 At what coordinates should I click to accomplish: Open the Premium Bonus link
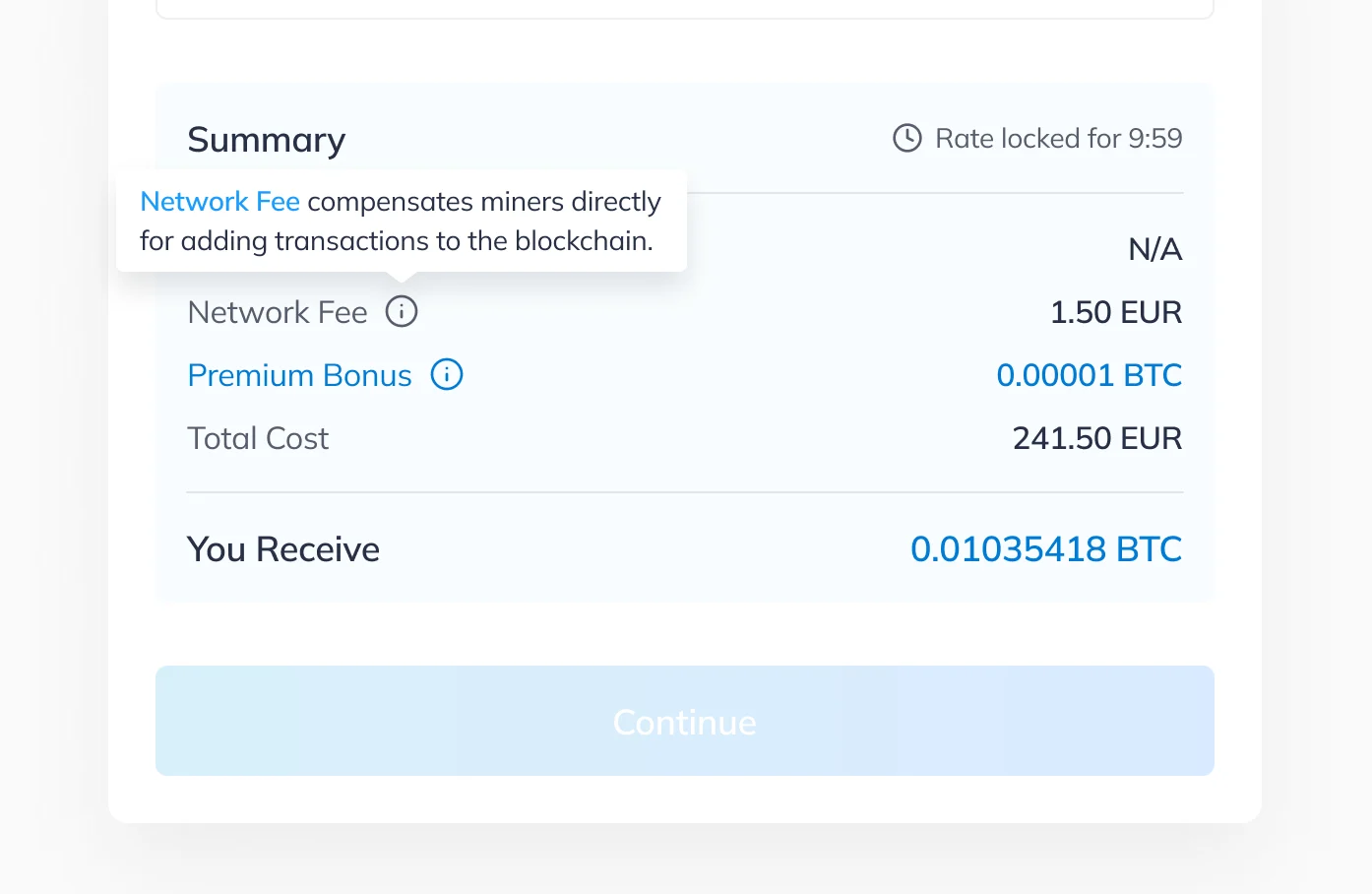(300, 375)
